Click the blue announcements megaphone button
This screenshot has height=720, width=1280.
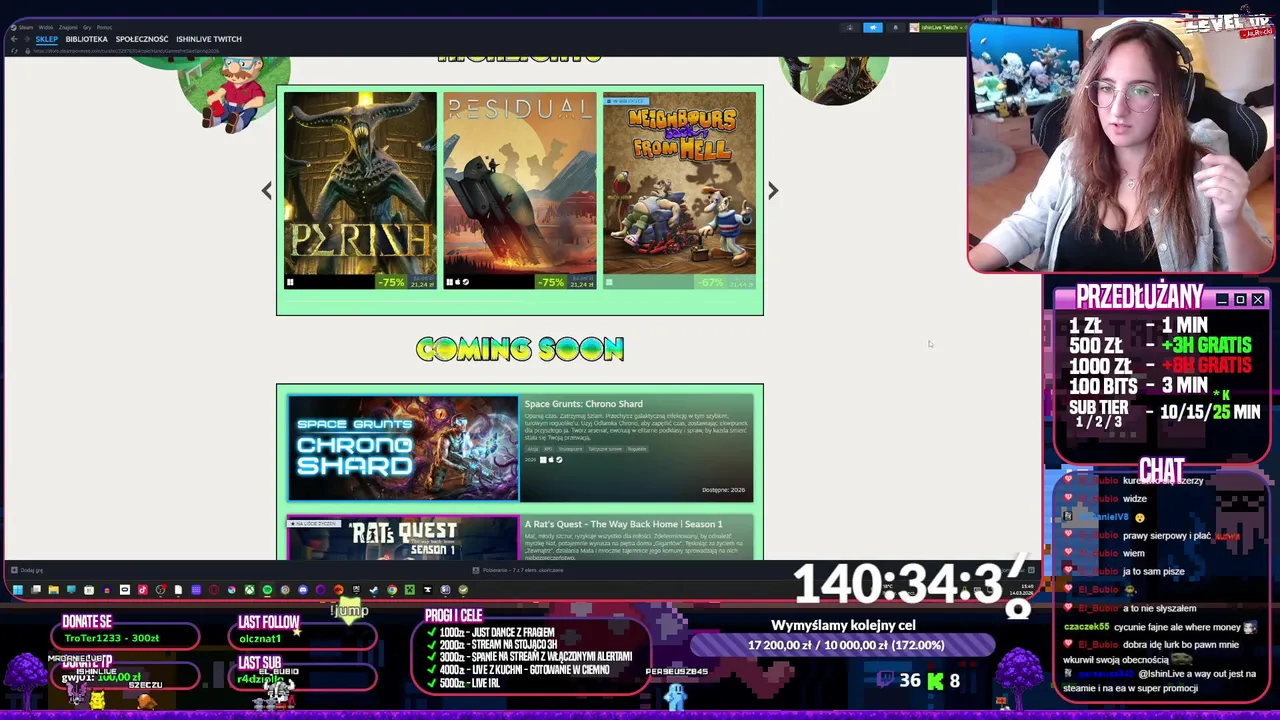[x=873, y=28]
